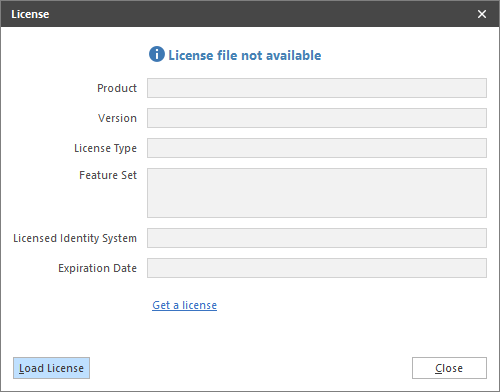Click the Load License button

pyautogui.click(x=51, y=368)
